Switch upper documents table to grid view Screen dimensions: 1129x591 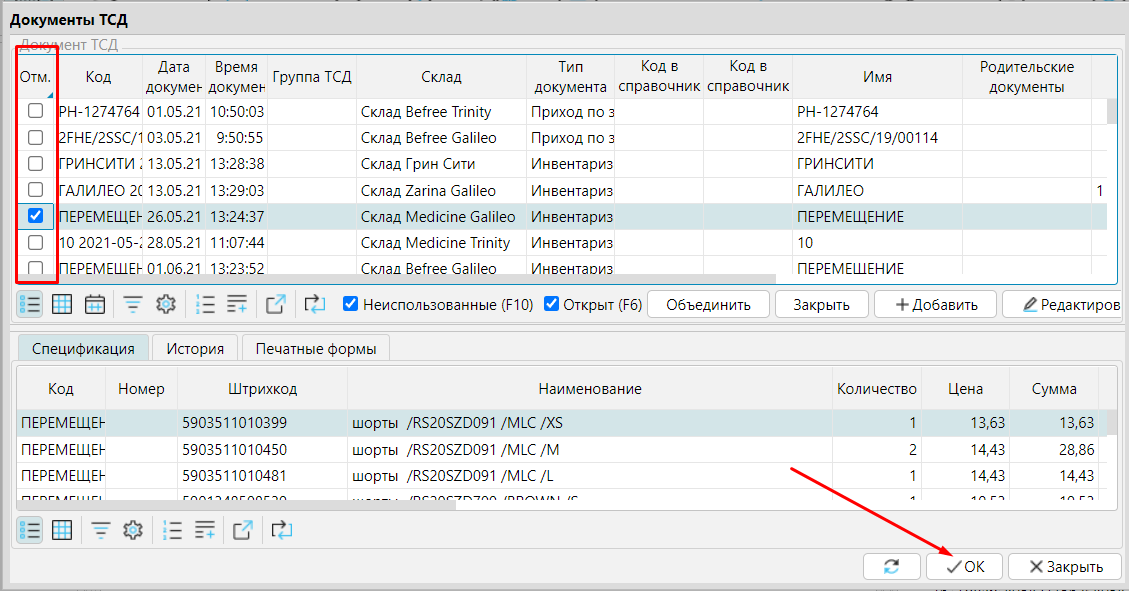click(x=62, y=305)
